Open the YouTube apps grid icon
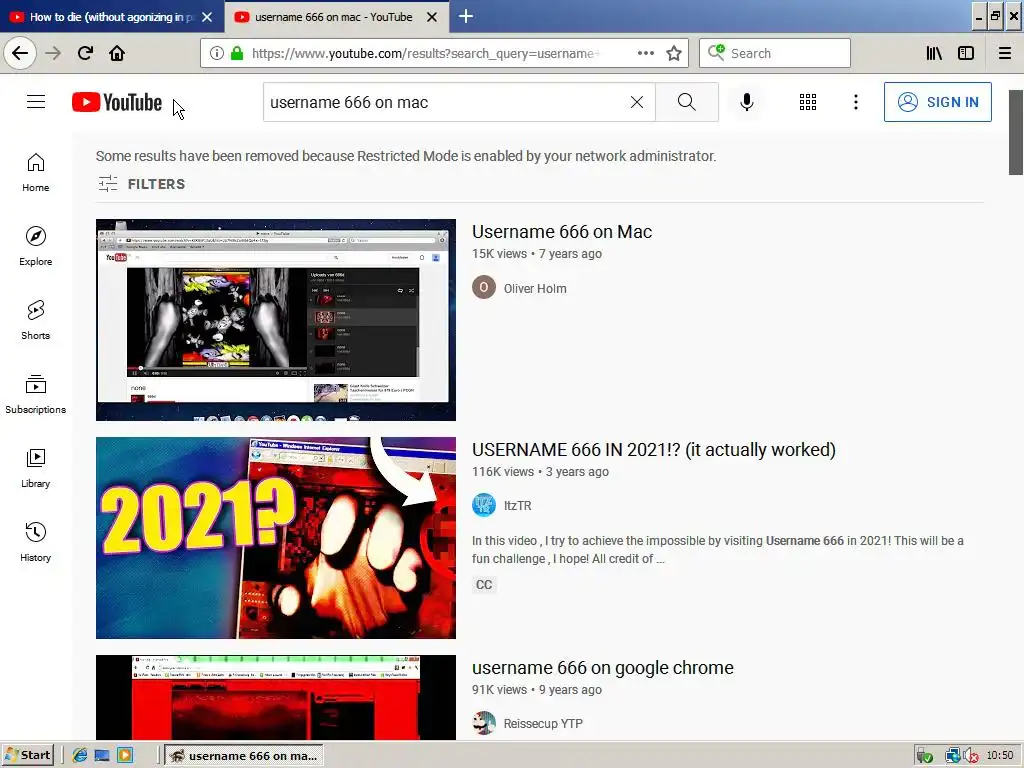The width and height of the screenshot is (1024, 768). (x=808, y=102)
